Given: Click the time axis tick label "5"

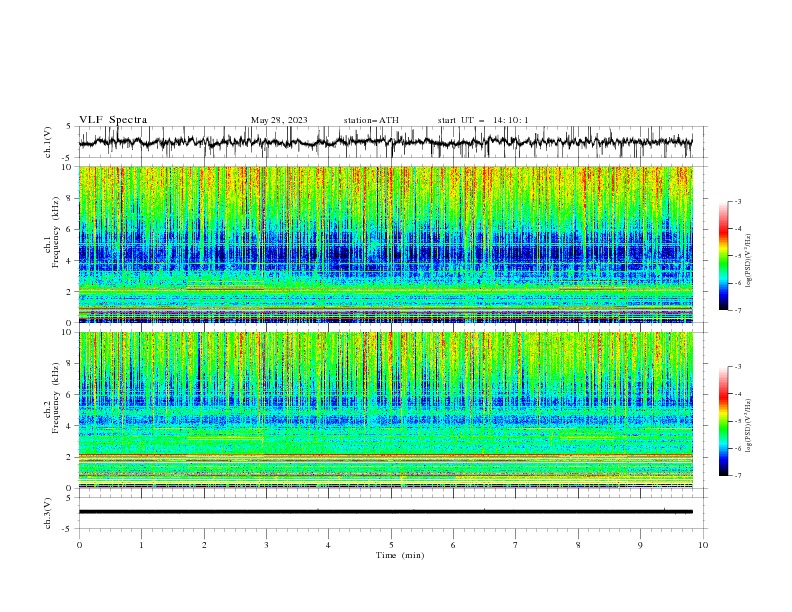Looking at the screenshot, I should tap(391, 545).
